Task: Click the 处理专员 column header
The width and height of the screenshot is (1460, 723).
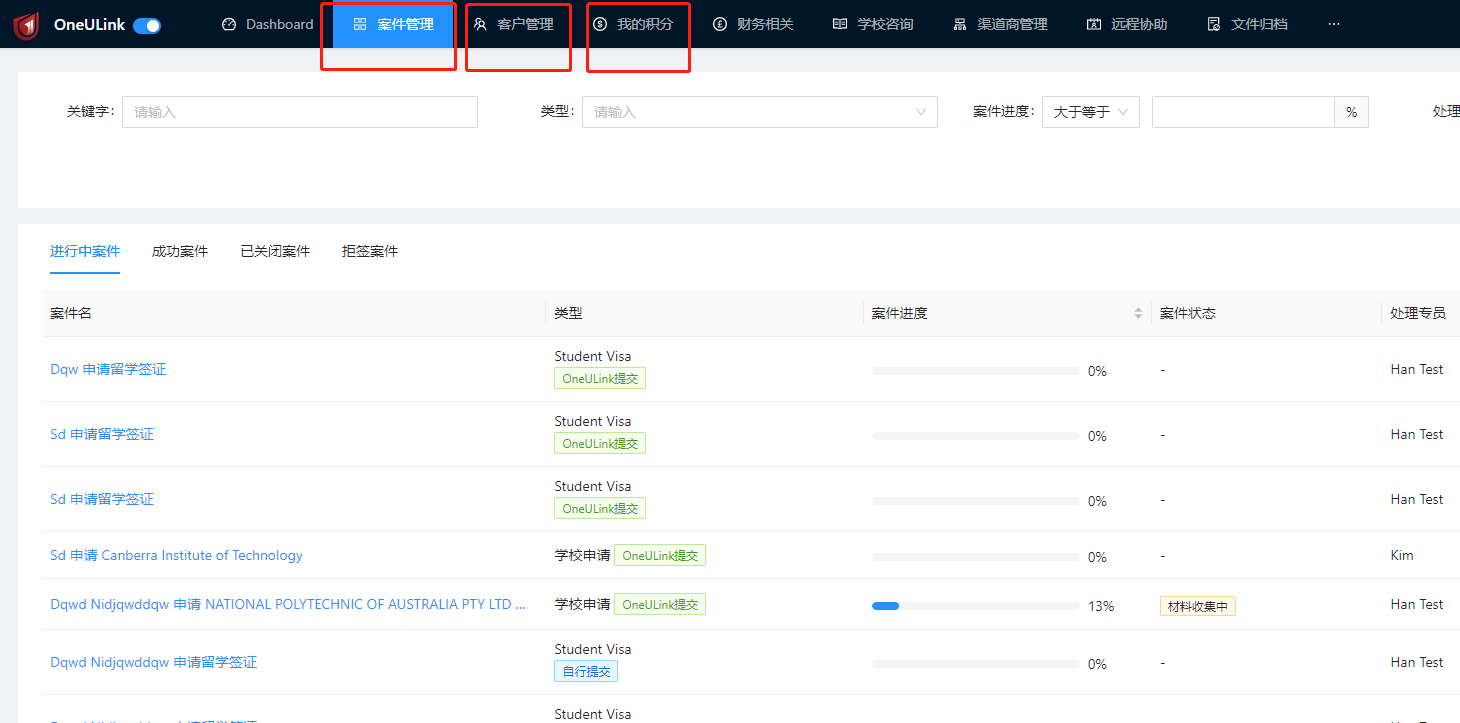Action: tap(1418, 313)
